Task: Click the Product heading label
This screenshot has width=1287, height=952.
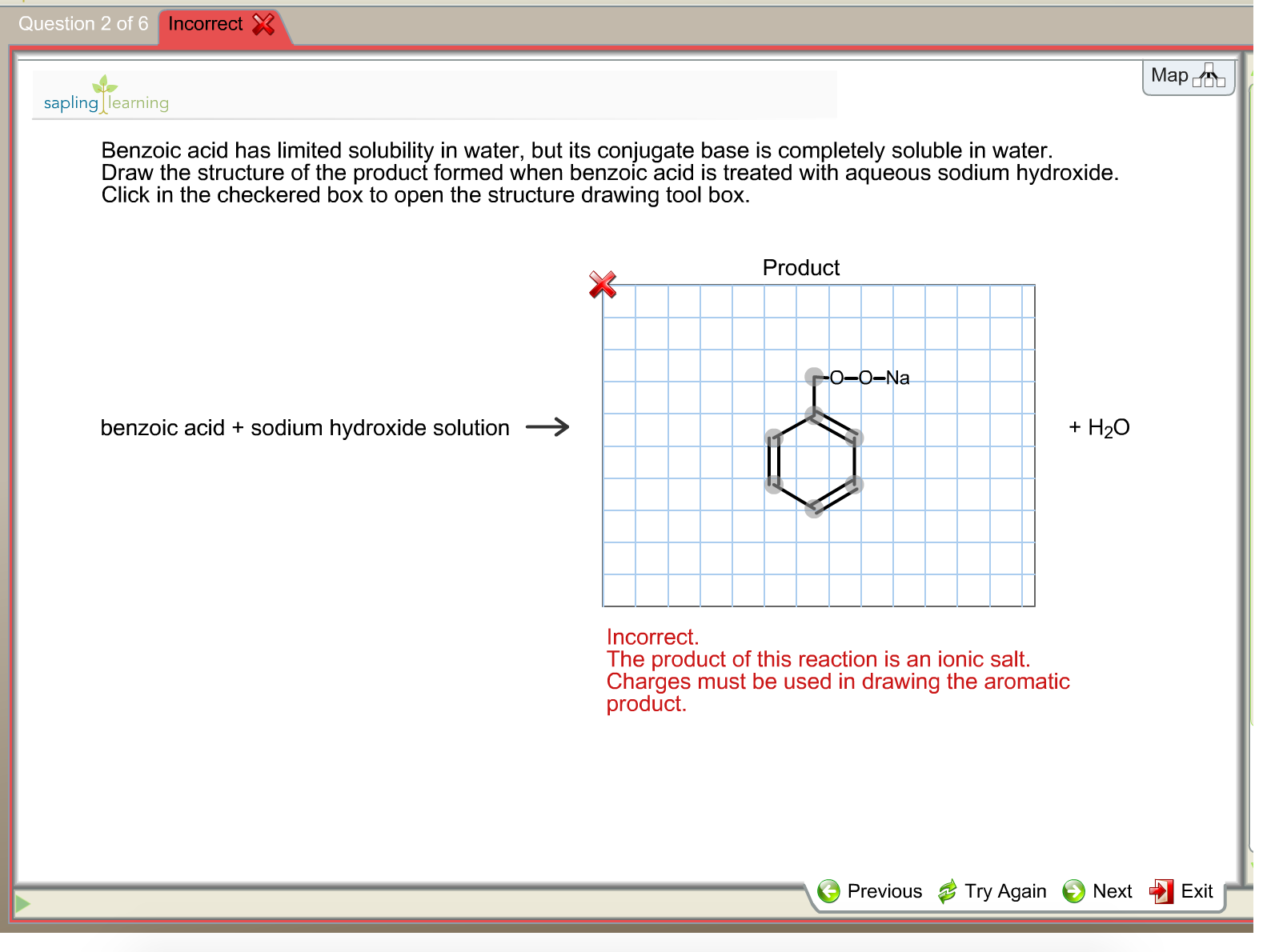Action: point(801,268)
